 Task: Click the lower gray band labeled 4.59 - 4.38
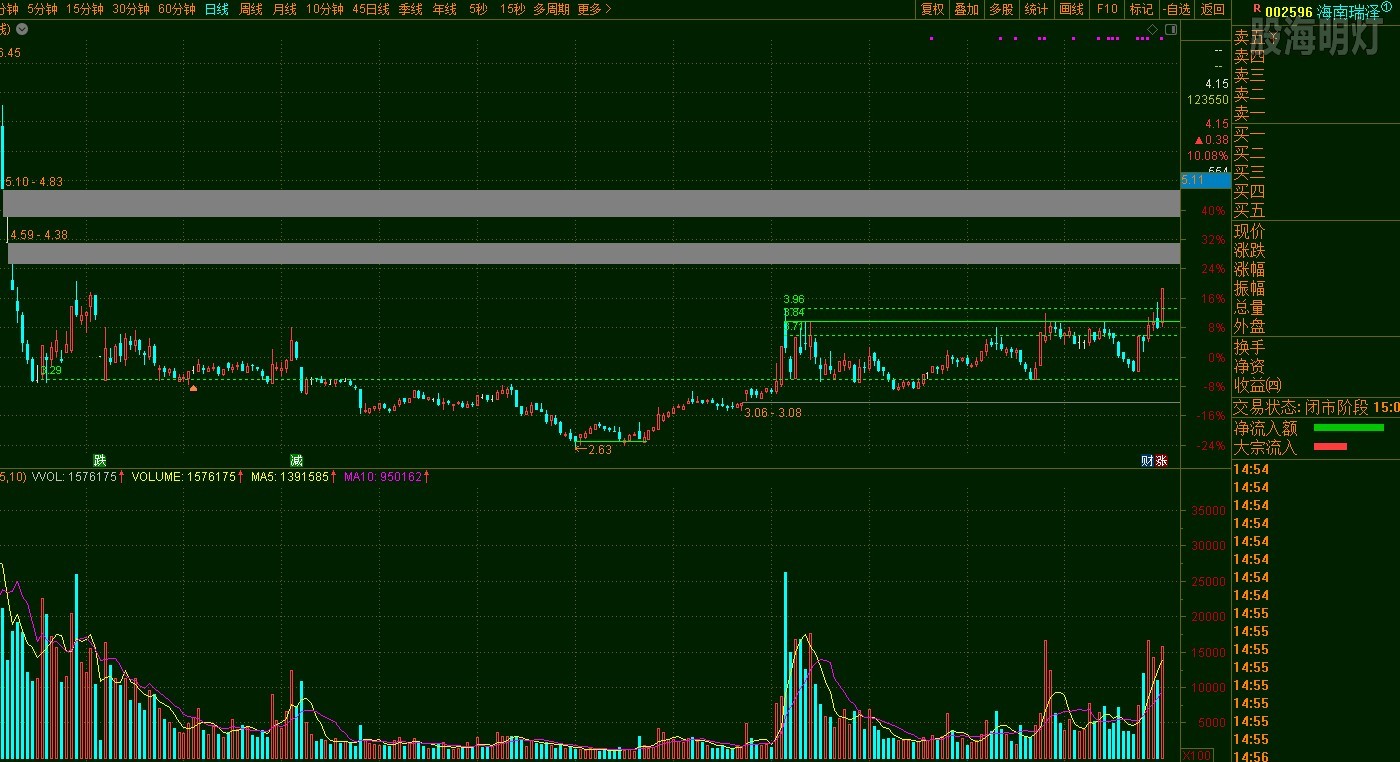click(594, 253)
